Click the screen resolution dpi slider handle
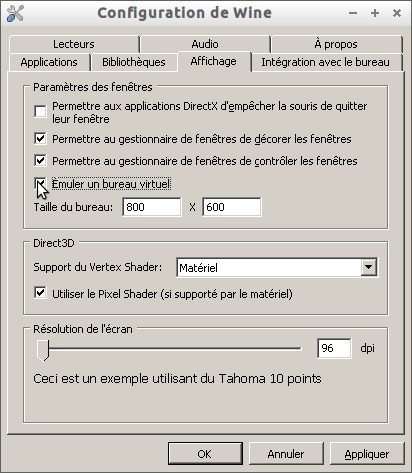Image resolution: width=412 pixels, height=473 pixels. coord(43,350)
